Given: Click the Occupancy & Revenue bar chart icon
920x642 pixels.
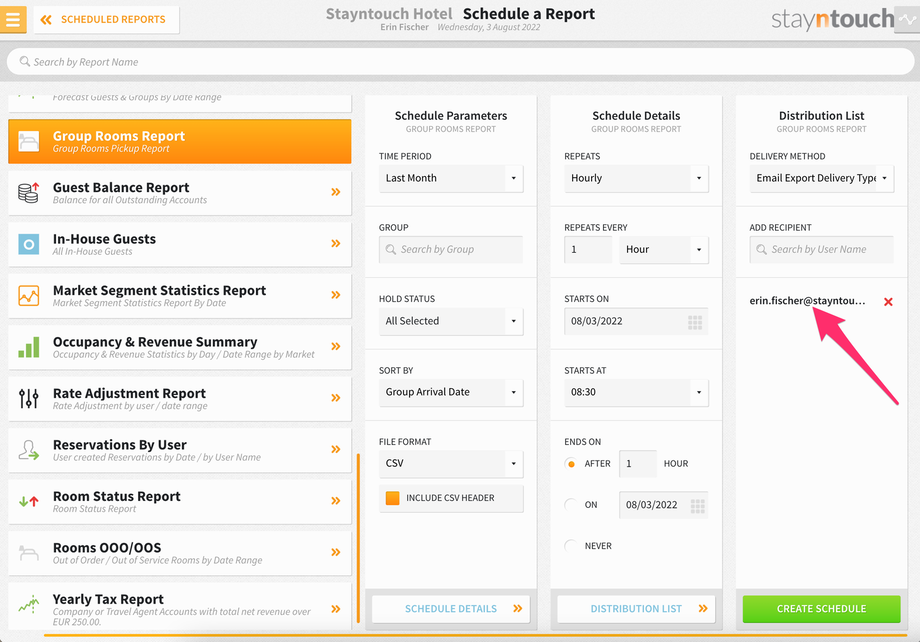Looking at the screenshot, I should tap(28, 347).
